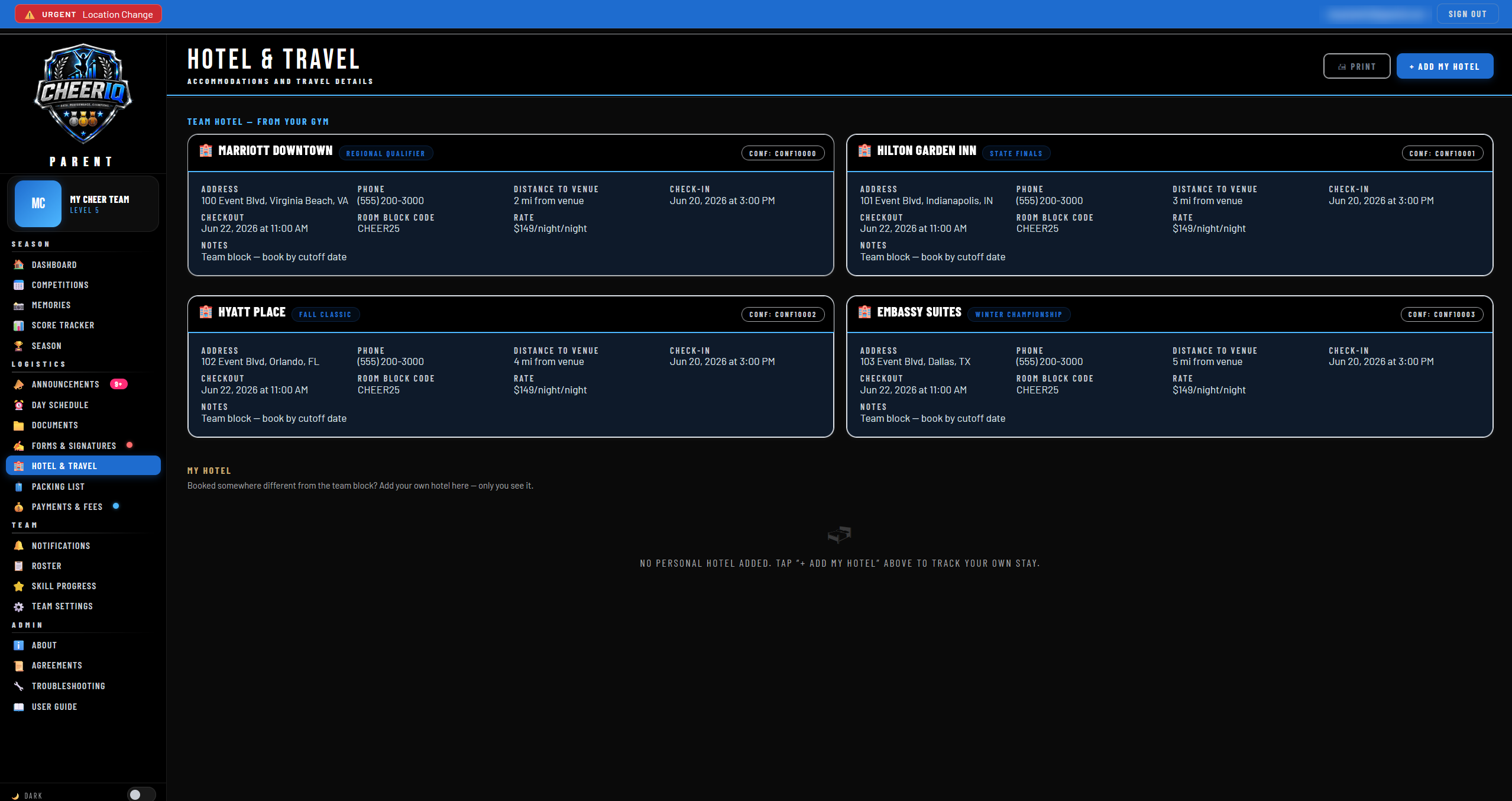
Task: Click the empty-state bed icon
Action: (x=839, y=535)
